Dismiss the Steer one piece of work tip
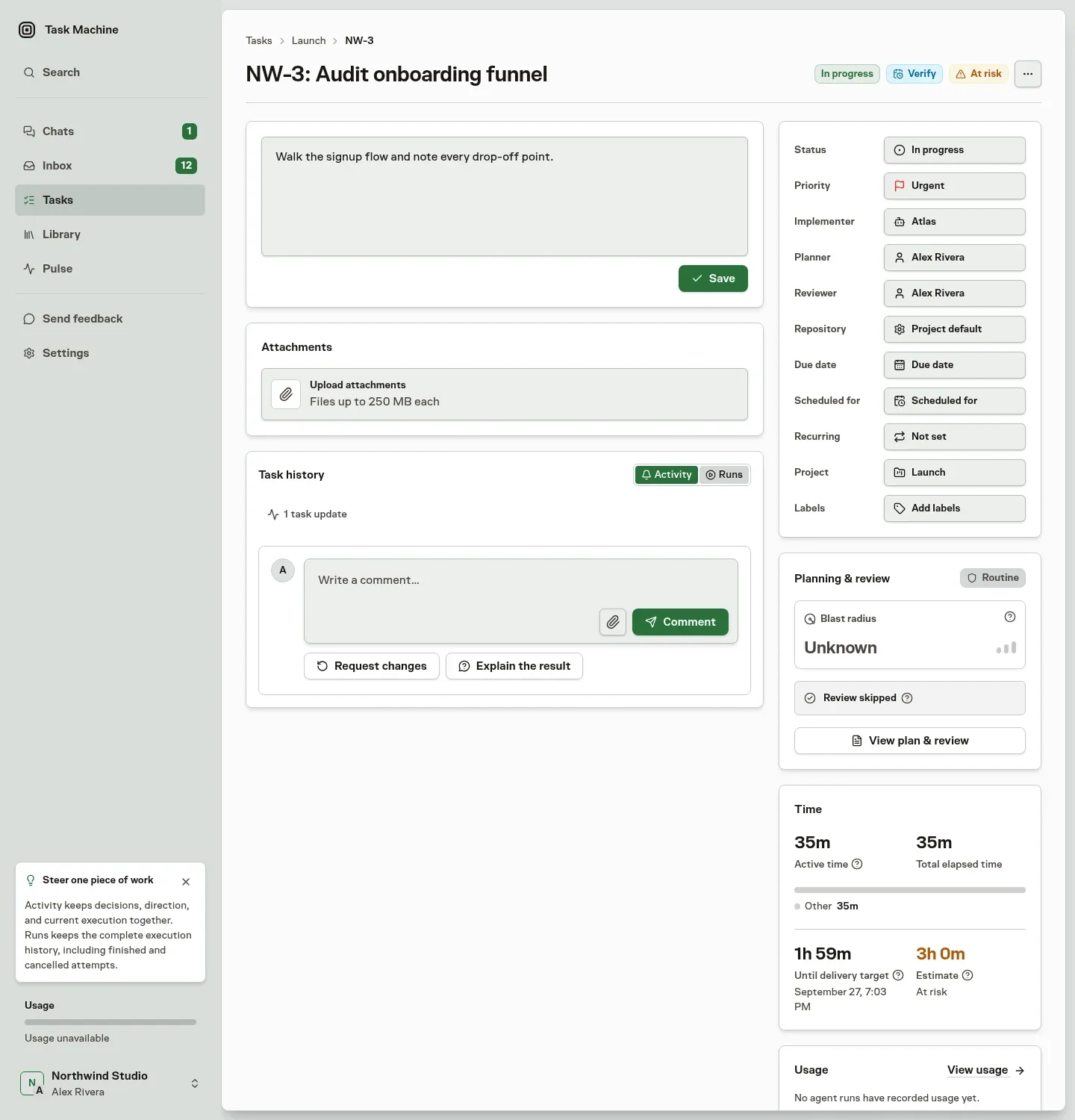Screen dimensions: 1075x1120 click(186, 882)
